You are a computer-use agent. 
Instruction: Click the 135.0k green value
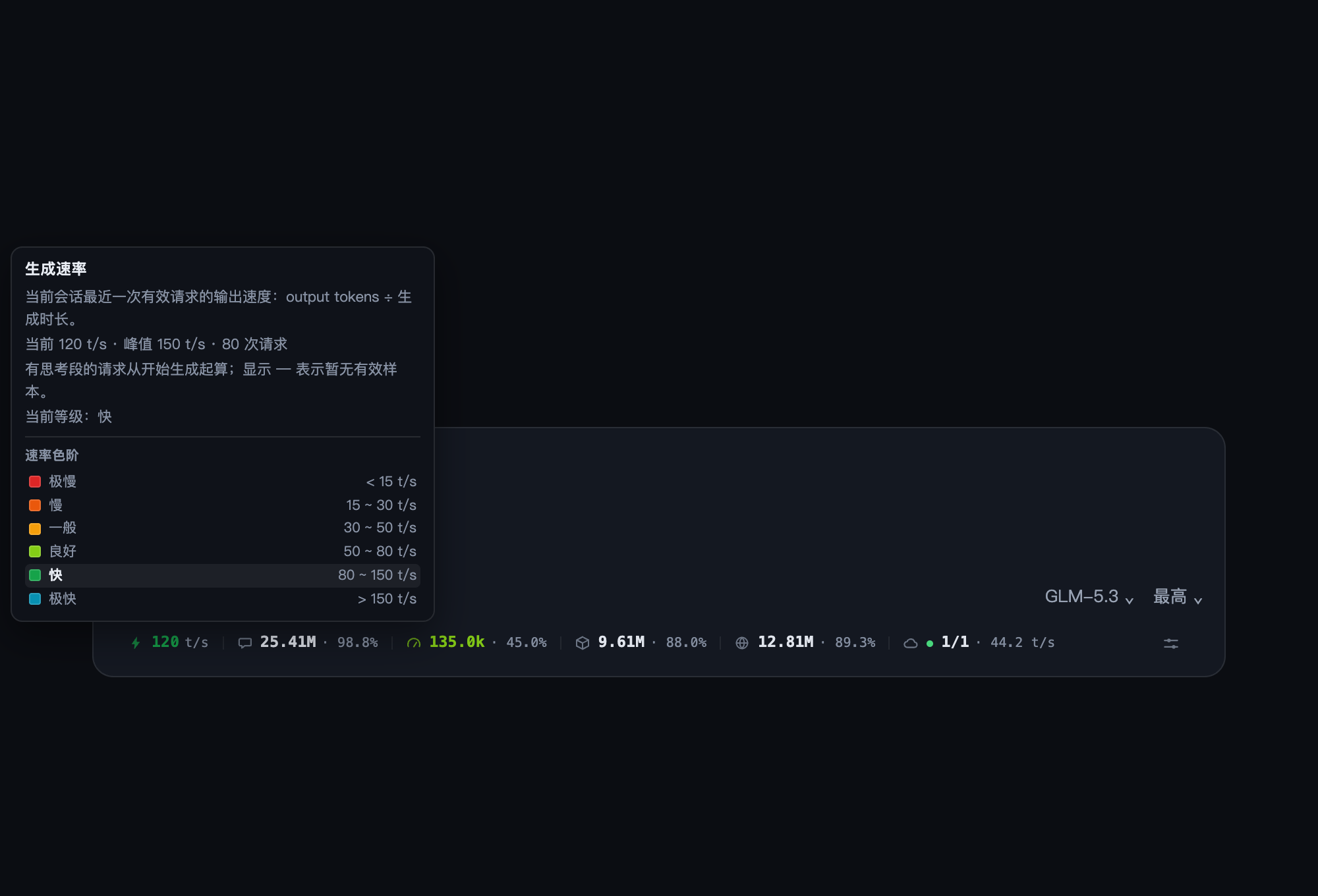tap(457, 642)
